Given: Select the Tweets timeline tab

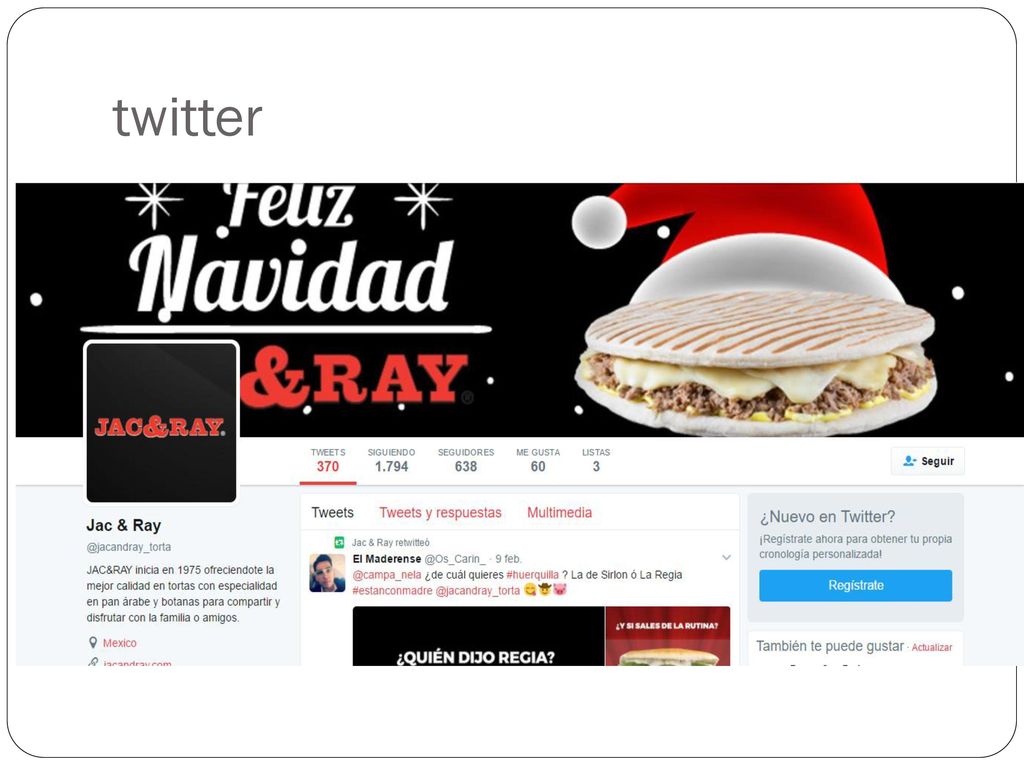Looking at the screenshot, I should (x=332, y=513).
